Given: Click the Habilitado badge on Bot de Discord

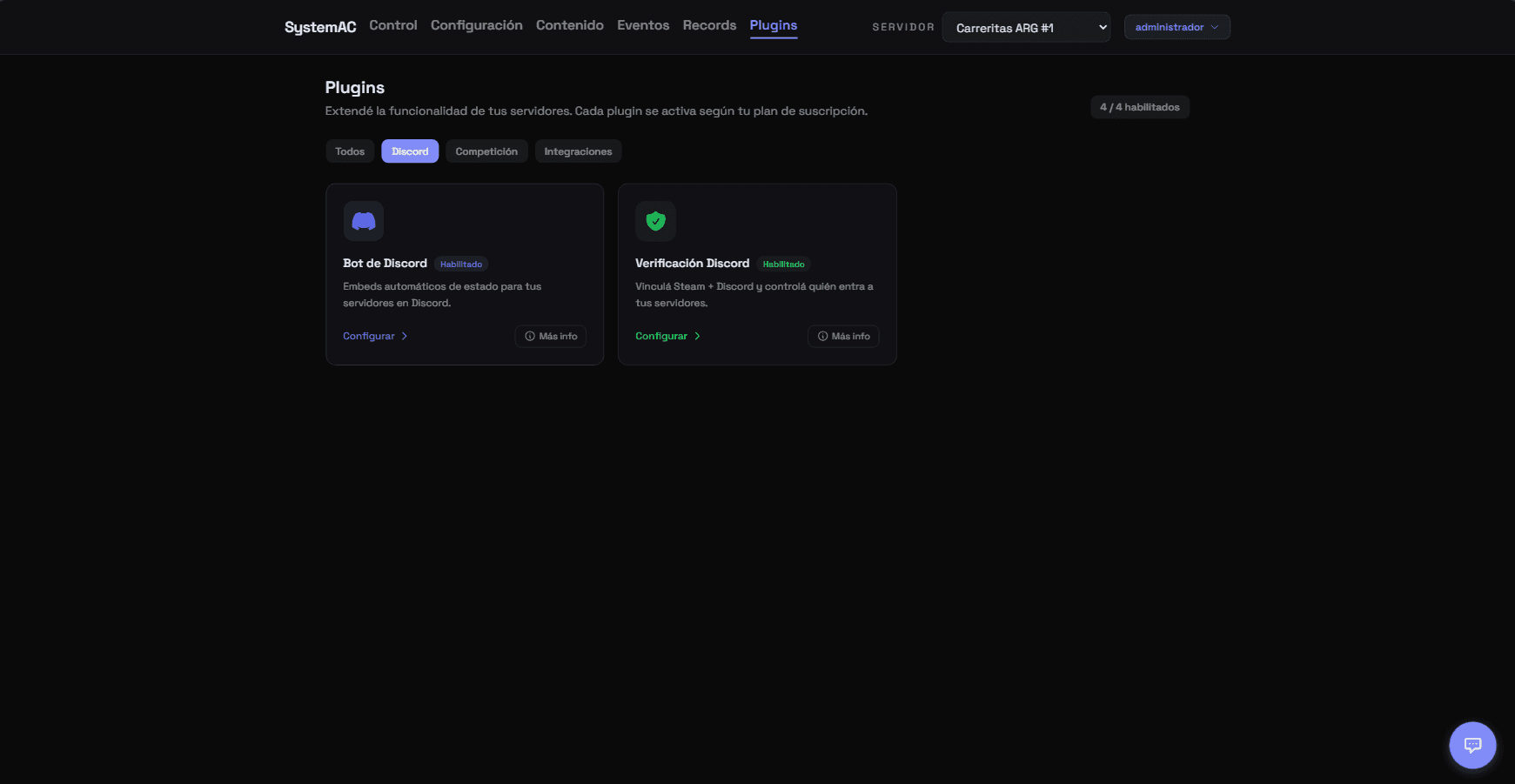Looking at the screenshot, I should tap(461, 264).
